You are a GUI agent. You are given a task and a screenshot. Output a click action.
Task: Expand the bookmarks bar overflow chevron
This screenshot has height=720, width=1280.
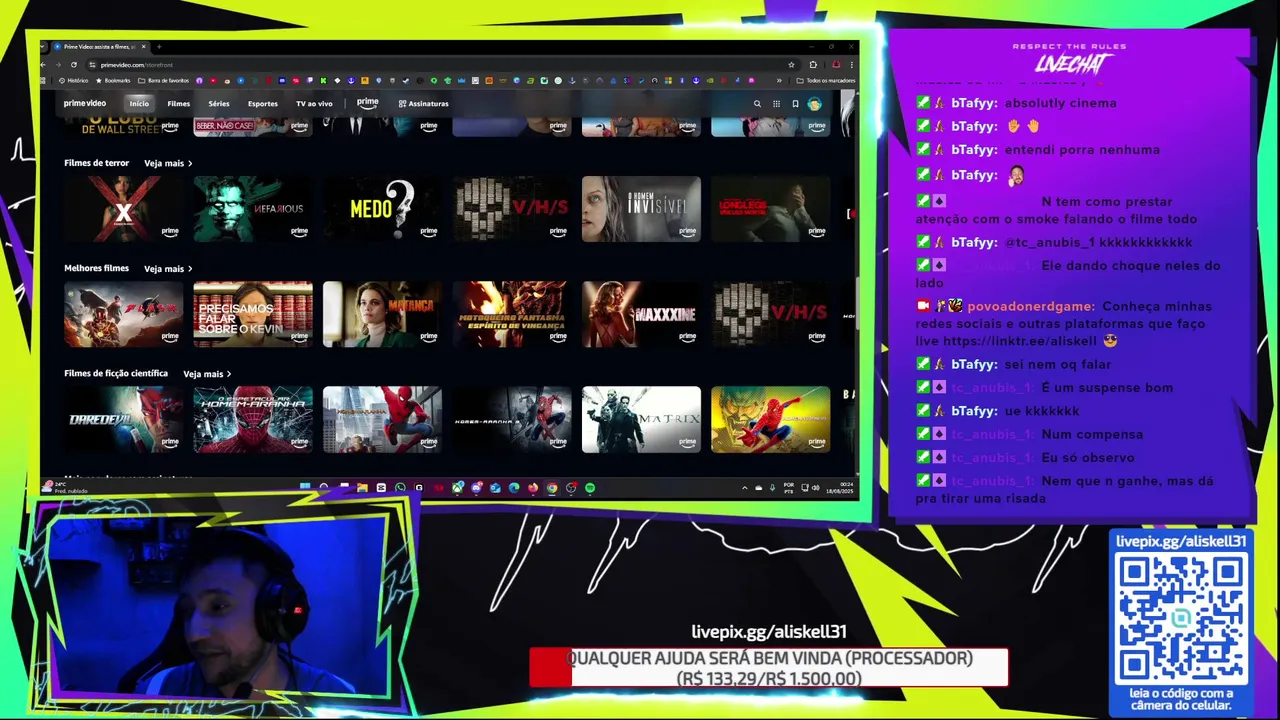(x=779, y=80)
